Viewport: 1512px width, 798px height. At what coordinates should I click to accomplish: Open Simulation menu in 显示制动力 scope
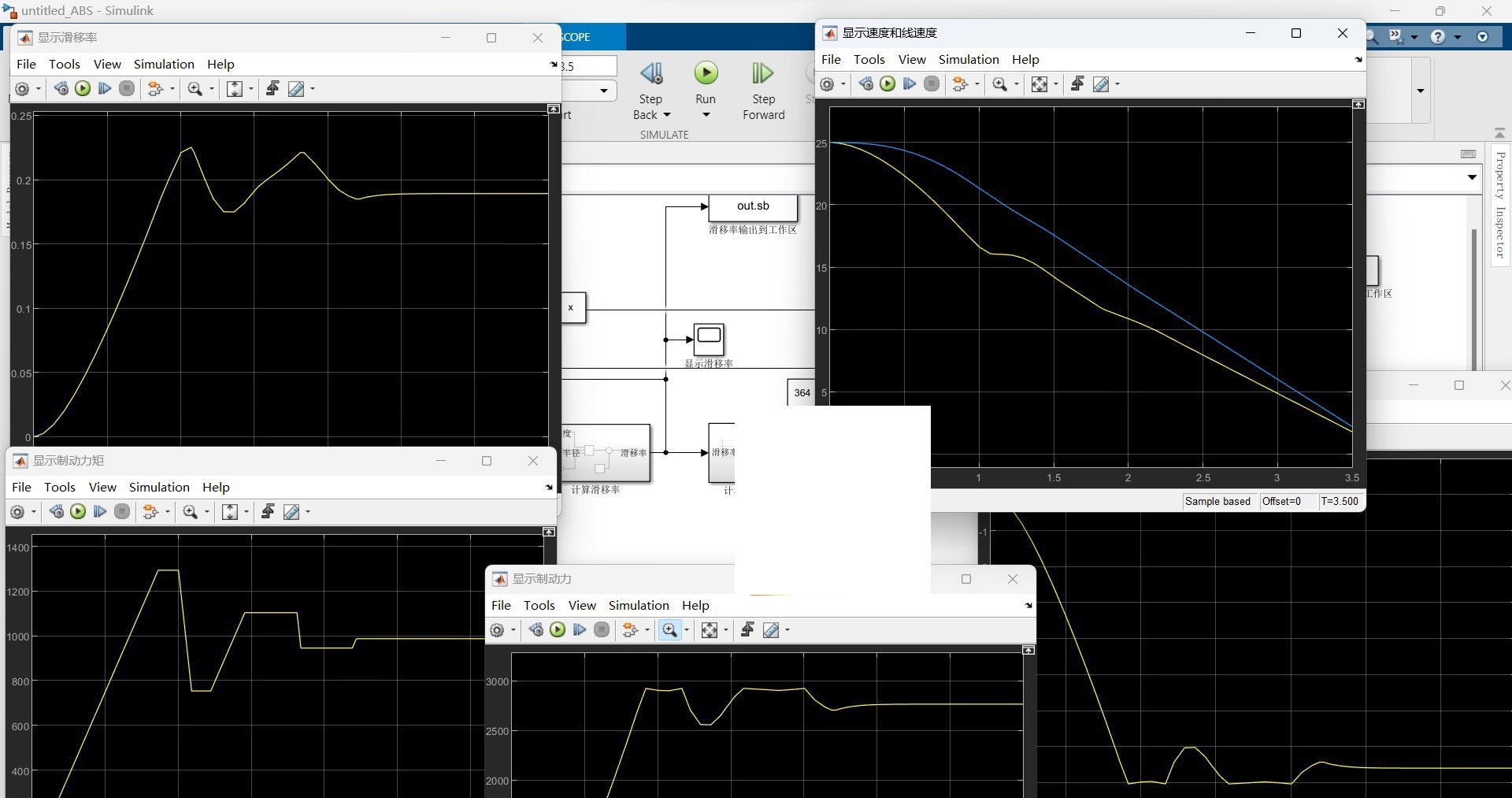639,605
